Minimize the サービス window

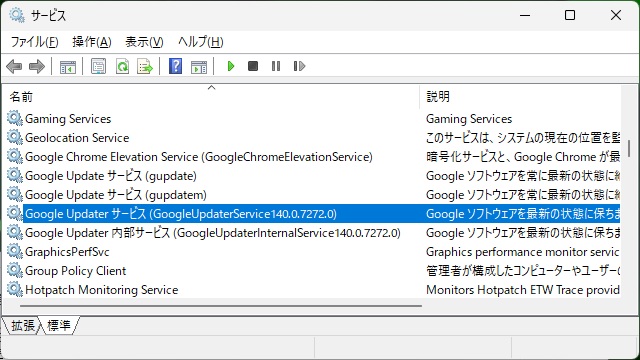coord(525,16)
